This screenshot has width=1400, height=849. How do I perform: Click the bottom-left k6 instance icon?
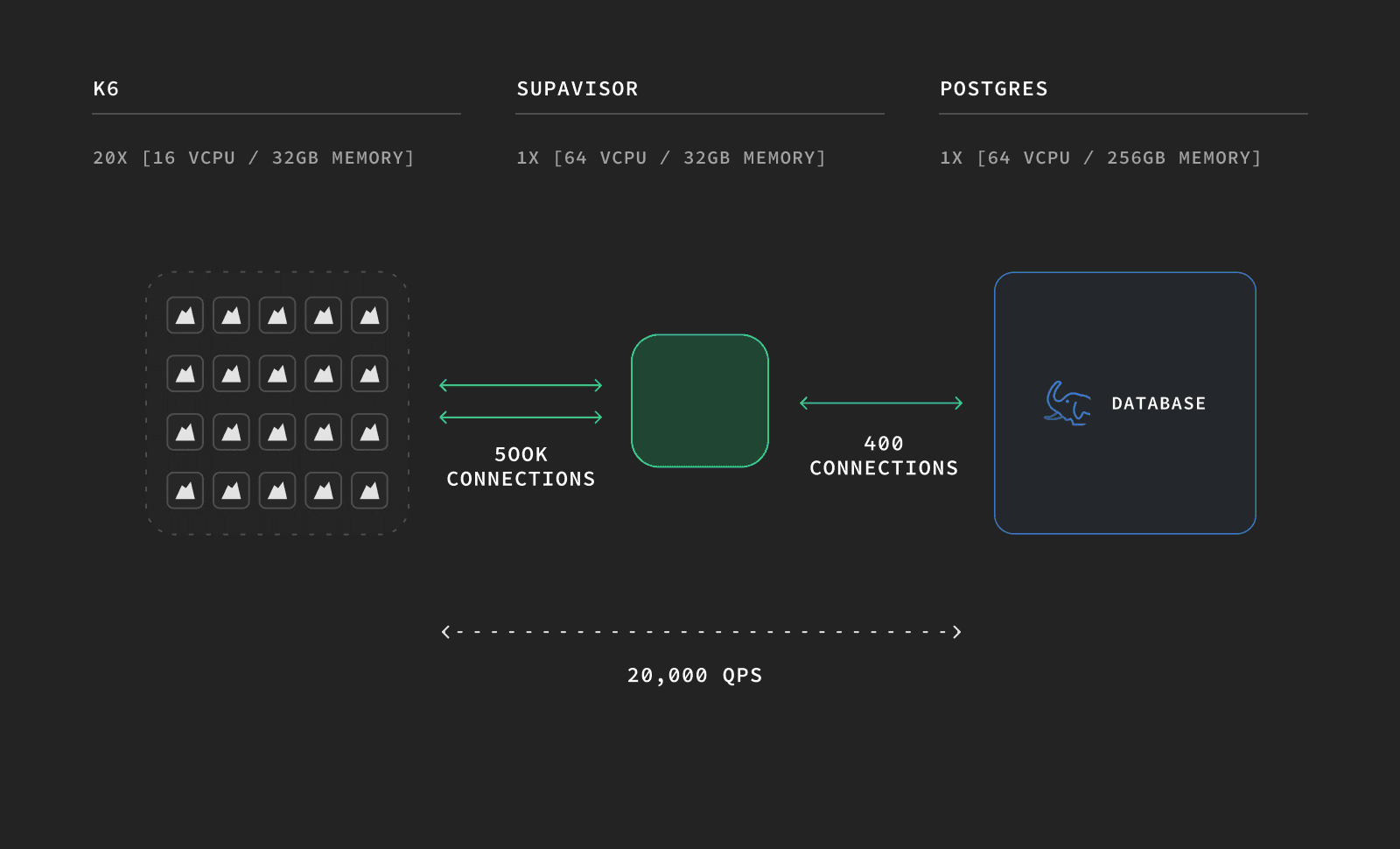(x=185, y=491)
